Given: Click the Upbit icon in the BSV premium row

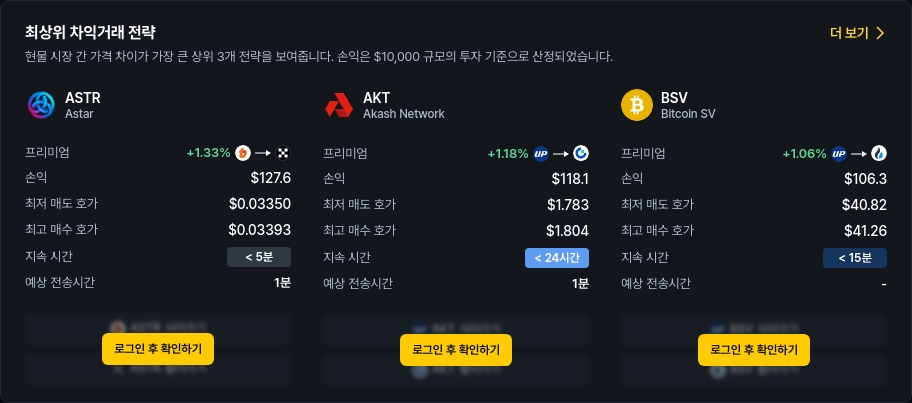Looking at the screenshot, I should (x=839, y=154).
